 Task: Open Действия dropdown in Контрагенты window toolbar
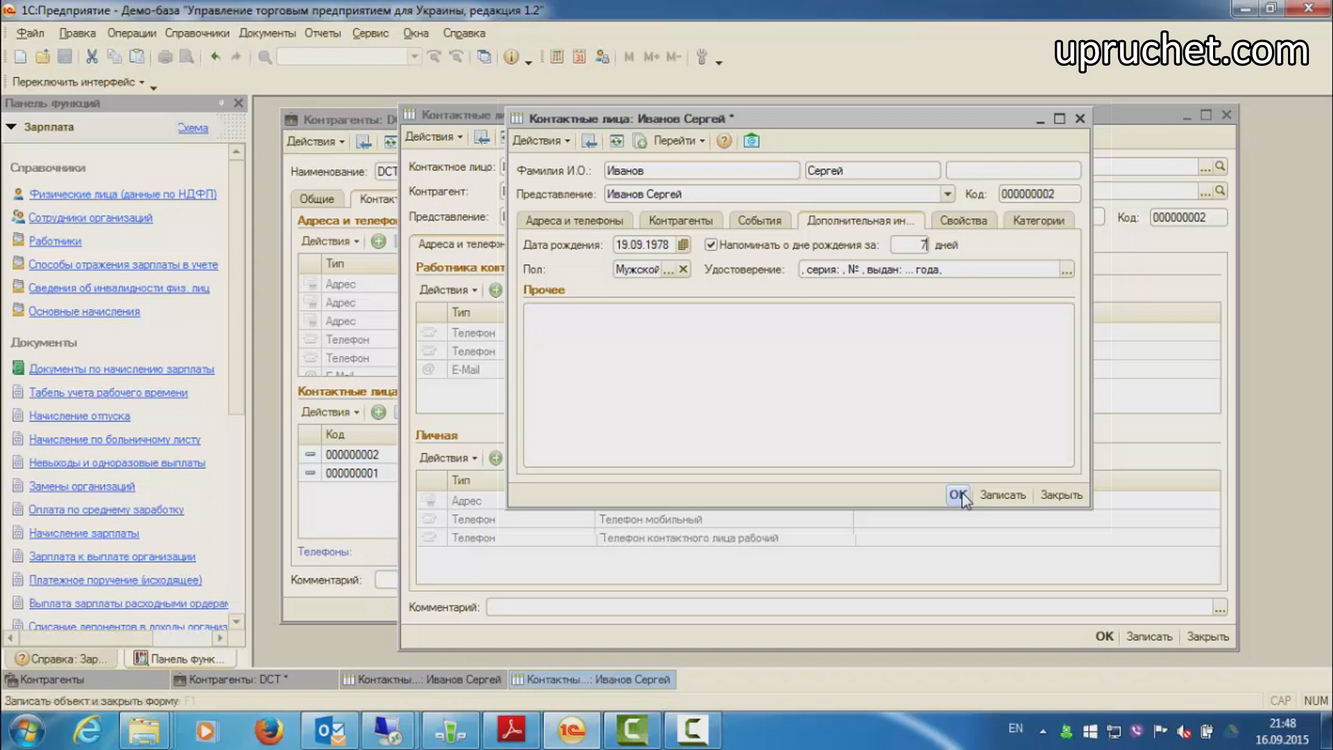[316, 142]
